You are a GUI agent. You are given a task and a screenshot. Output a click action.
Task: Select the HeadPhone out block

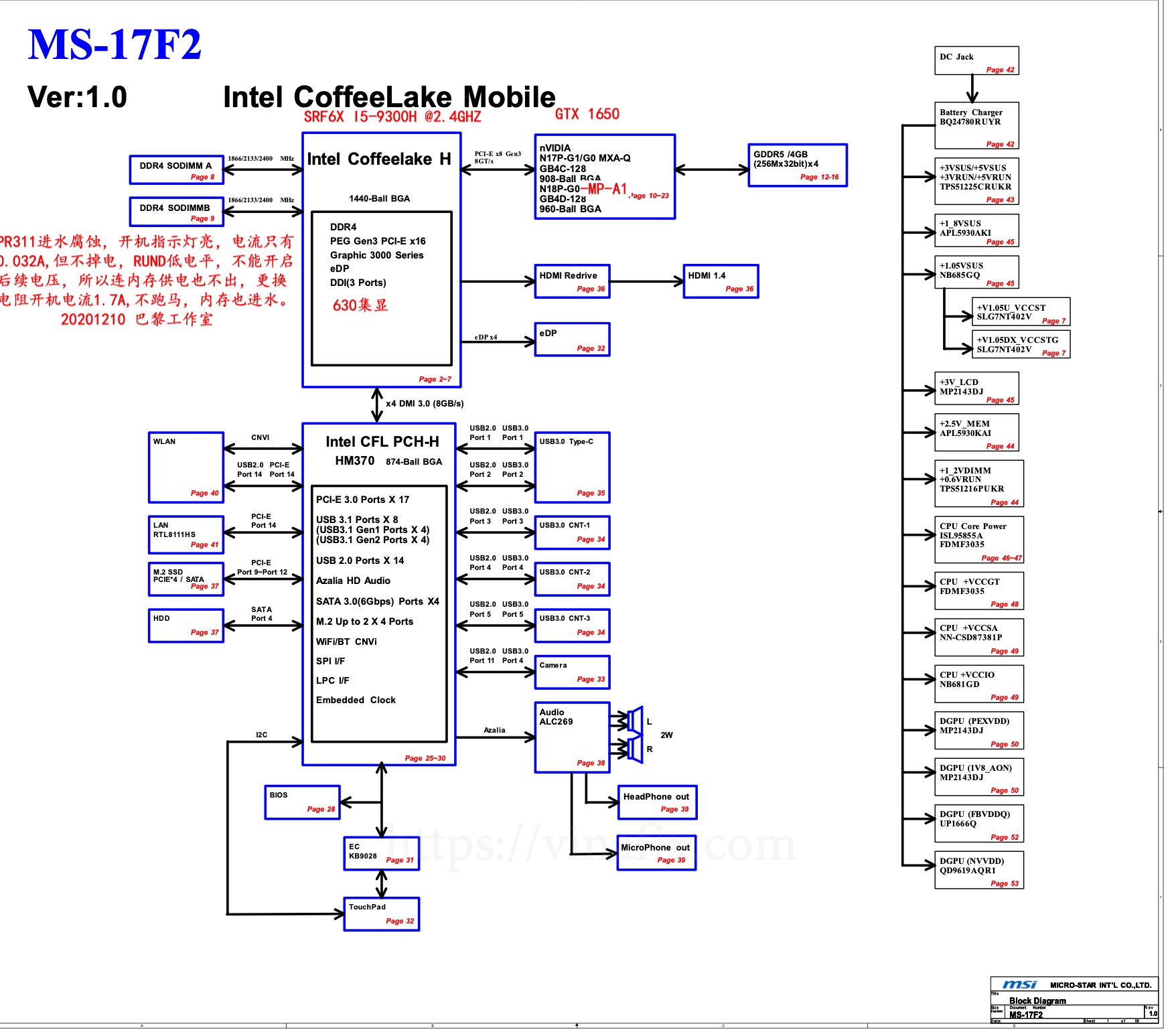(658, 802)
